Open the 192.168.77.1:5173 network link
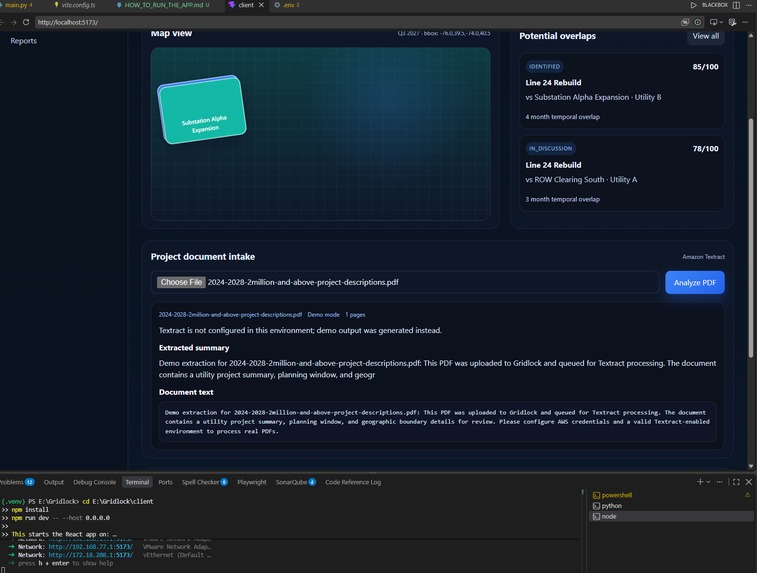The height and width of the screenshot is (573, 757). 90,547
